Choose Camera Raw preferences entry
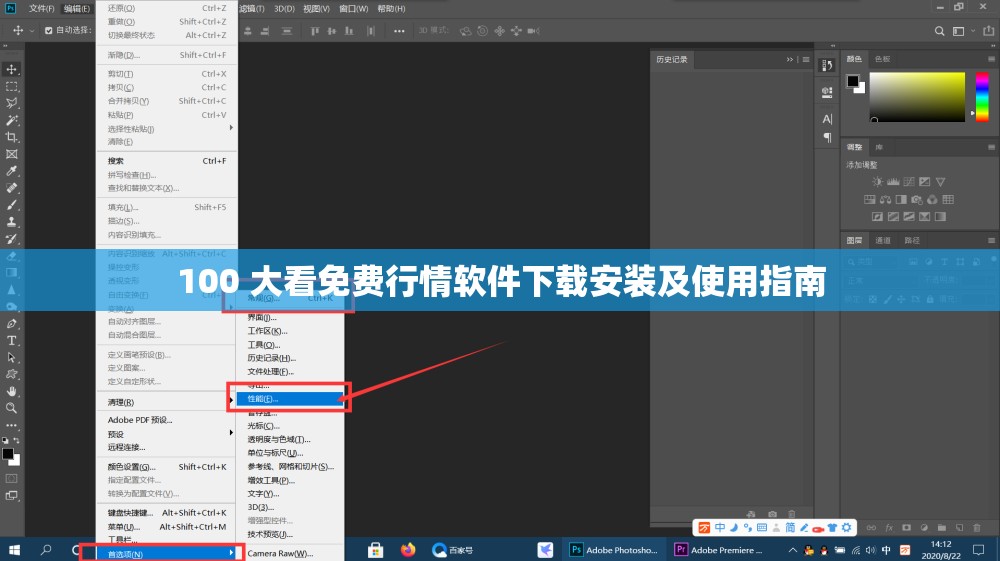The image size is (1000, 561). [x=290, y=553]
